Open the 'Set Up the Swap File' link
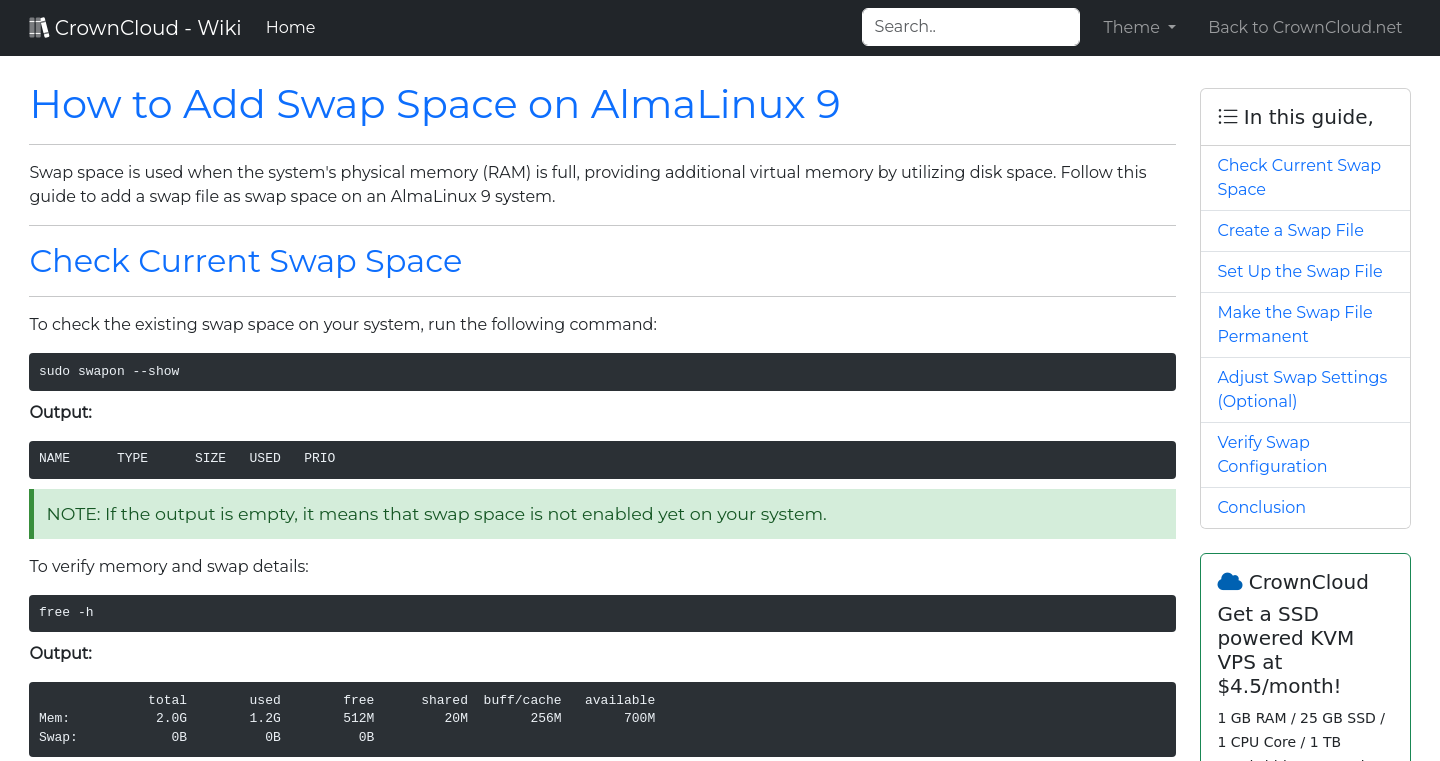This screenshot has width=1440, height=761. coord(1299,271)
